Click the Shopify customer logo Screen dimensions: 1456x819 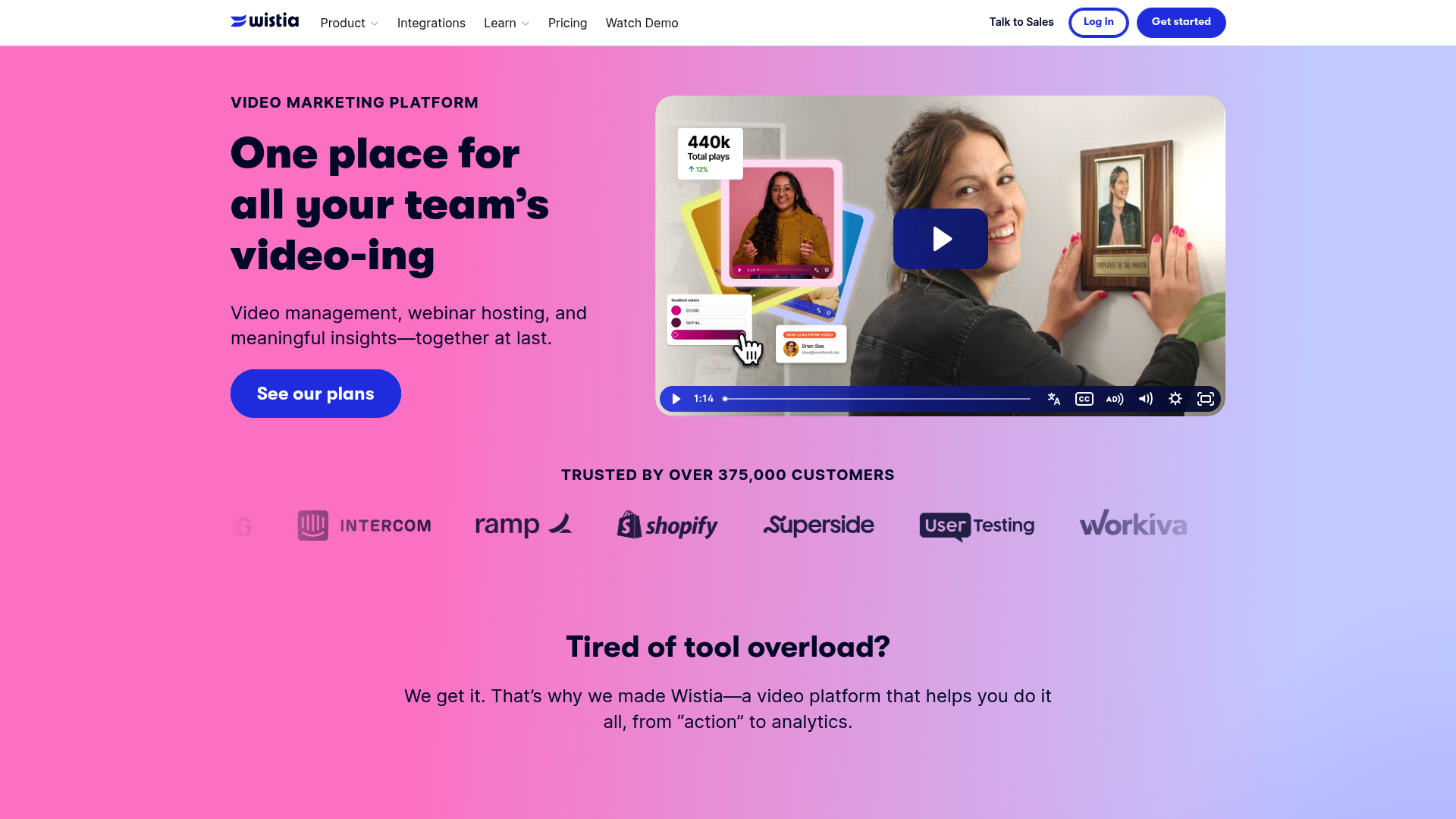(667, 525)
